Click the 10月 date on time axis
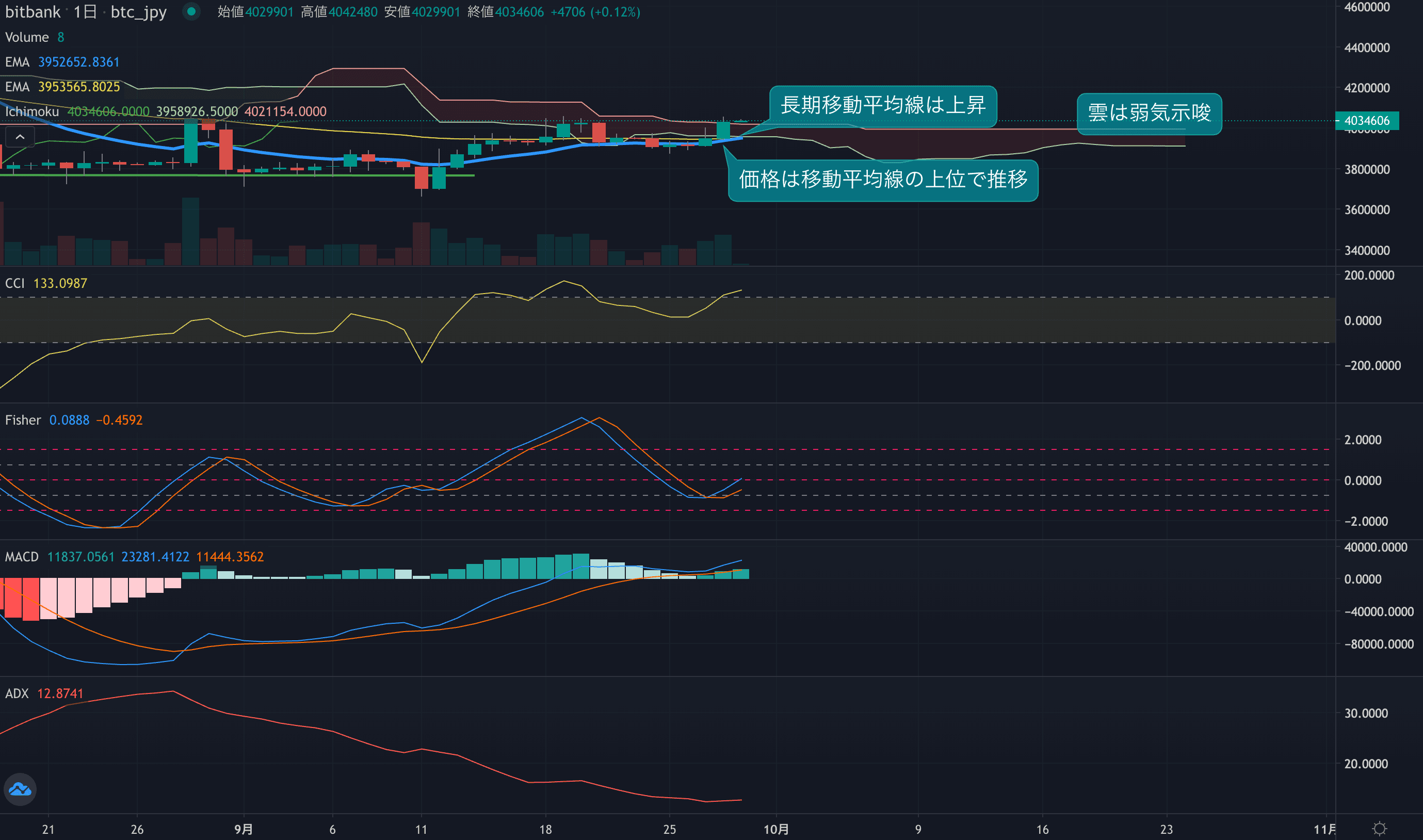The height and width of the screenshot is (840, 1423). tap(776, 829)
